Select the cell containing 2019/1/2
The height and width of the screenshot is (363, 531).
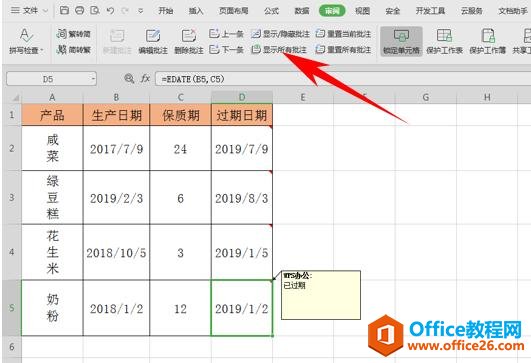click(242, 308)
